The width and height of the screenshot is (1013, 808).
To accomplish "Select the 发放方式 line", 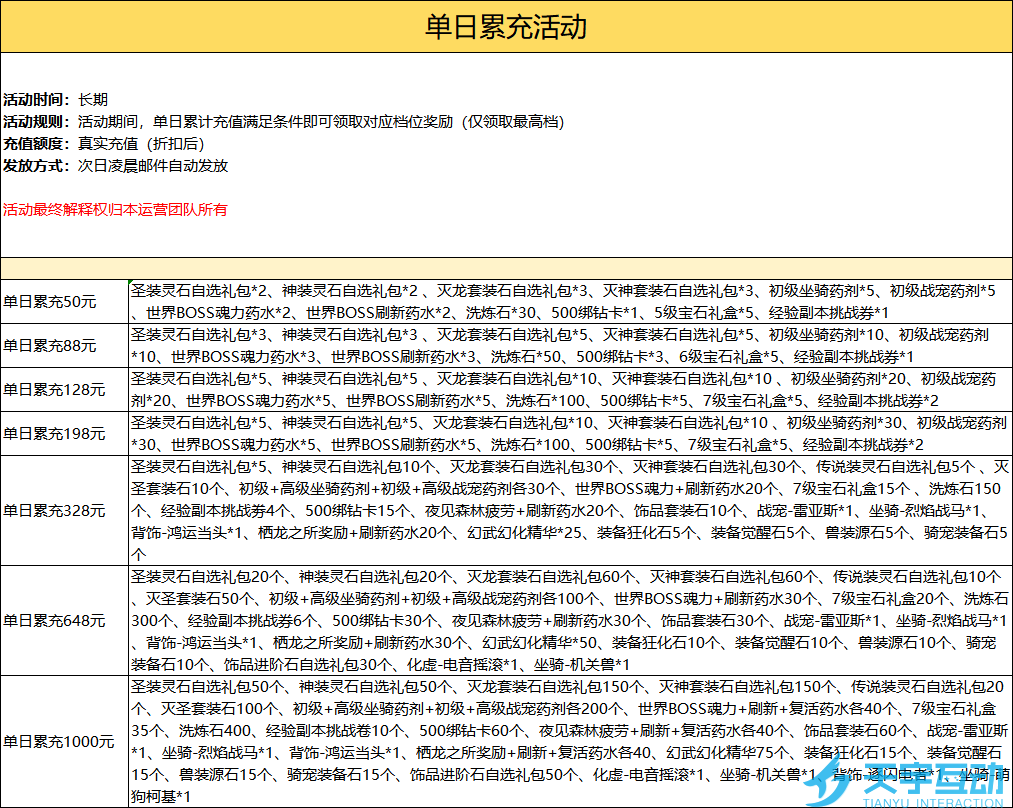I will (x=115, y=166).
